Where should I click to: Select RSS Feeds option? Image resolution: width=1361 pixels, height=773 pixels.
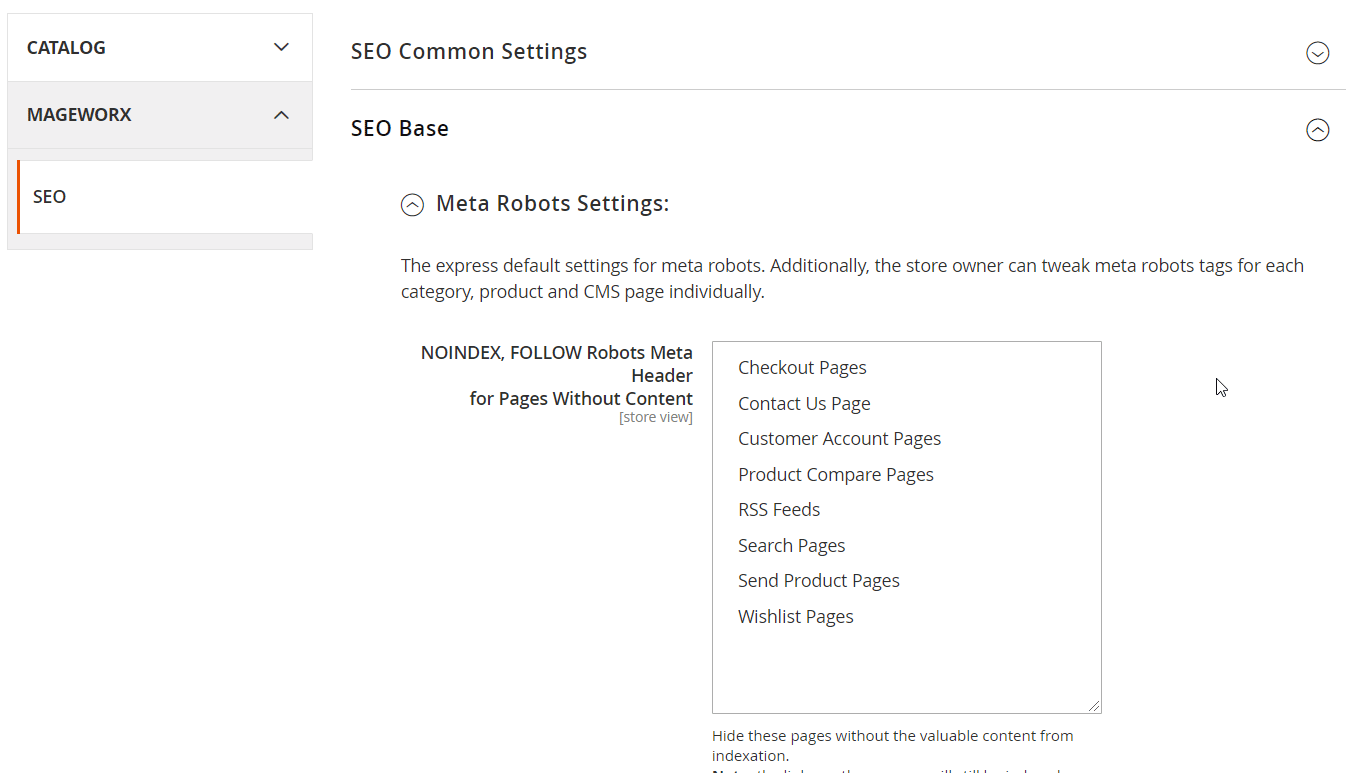779,510
